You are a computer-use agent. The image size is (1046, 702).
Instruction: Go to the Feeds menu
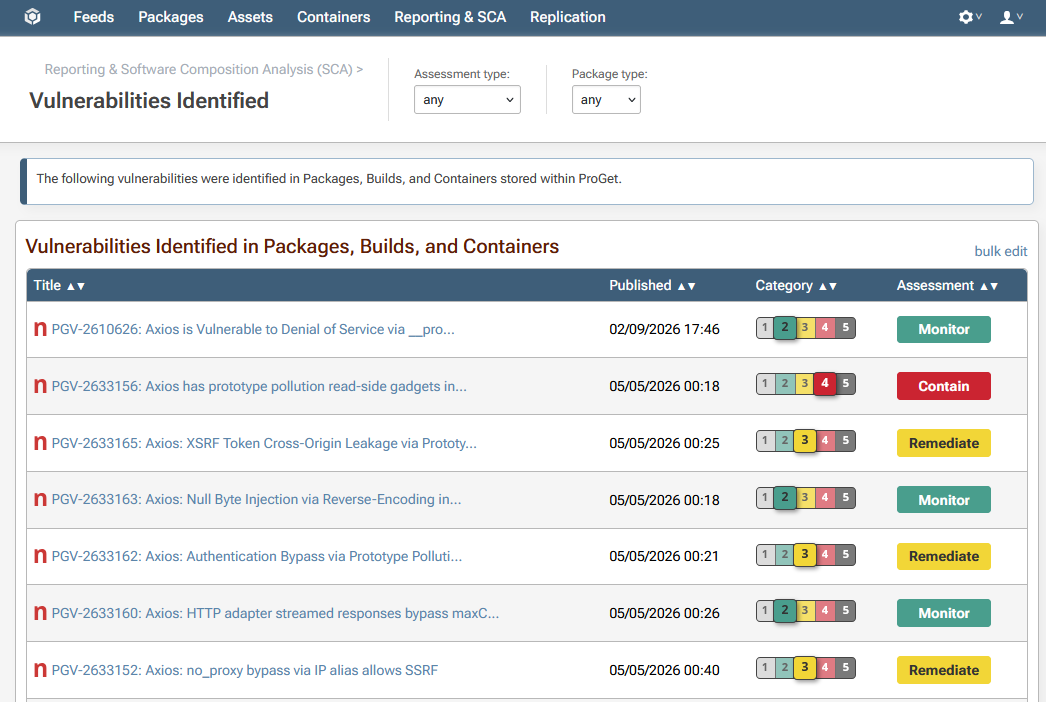[93, 17]
